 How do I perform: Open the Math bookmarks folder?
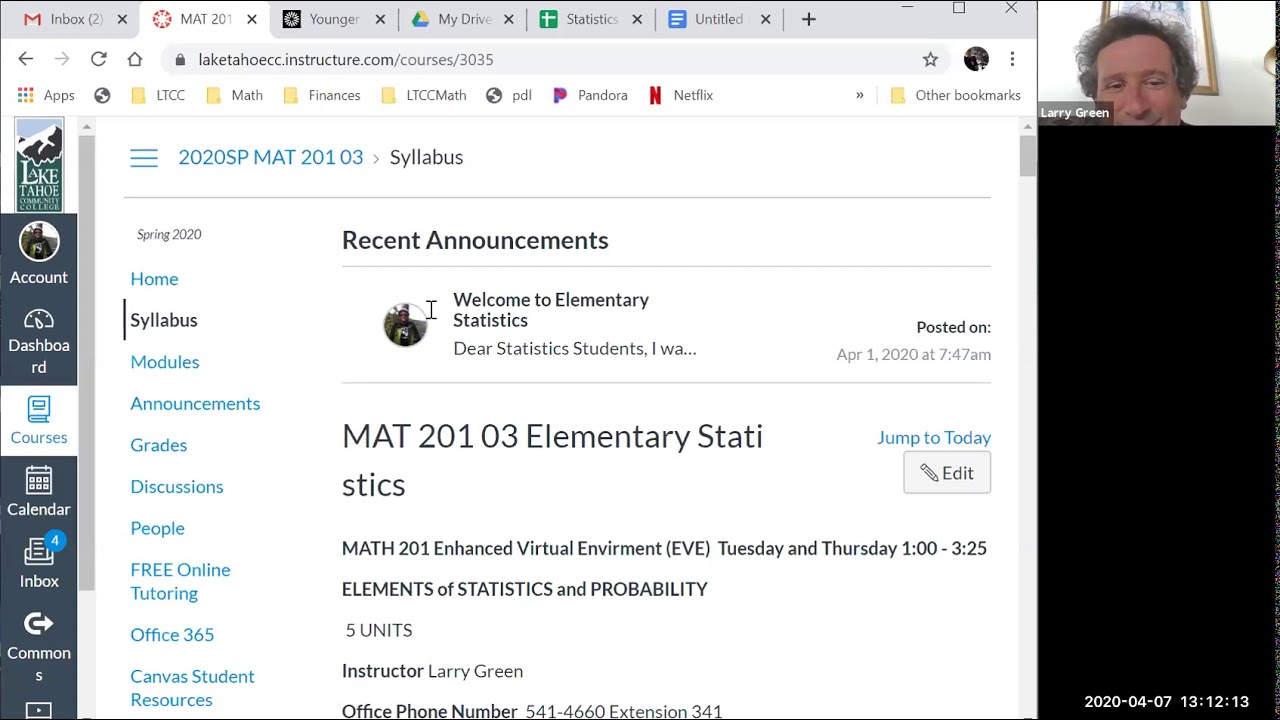coord(234,95)
